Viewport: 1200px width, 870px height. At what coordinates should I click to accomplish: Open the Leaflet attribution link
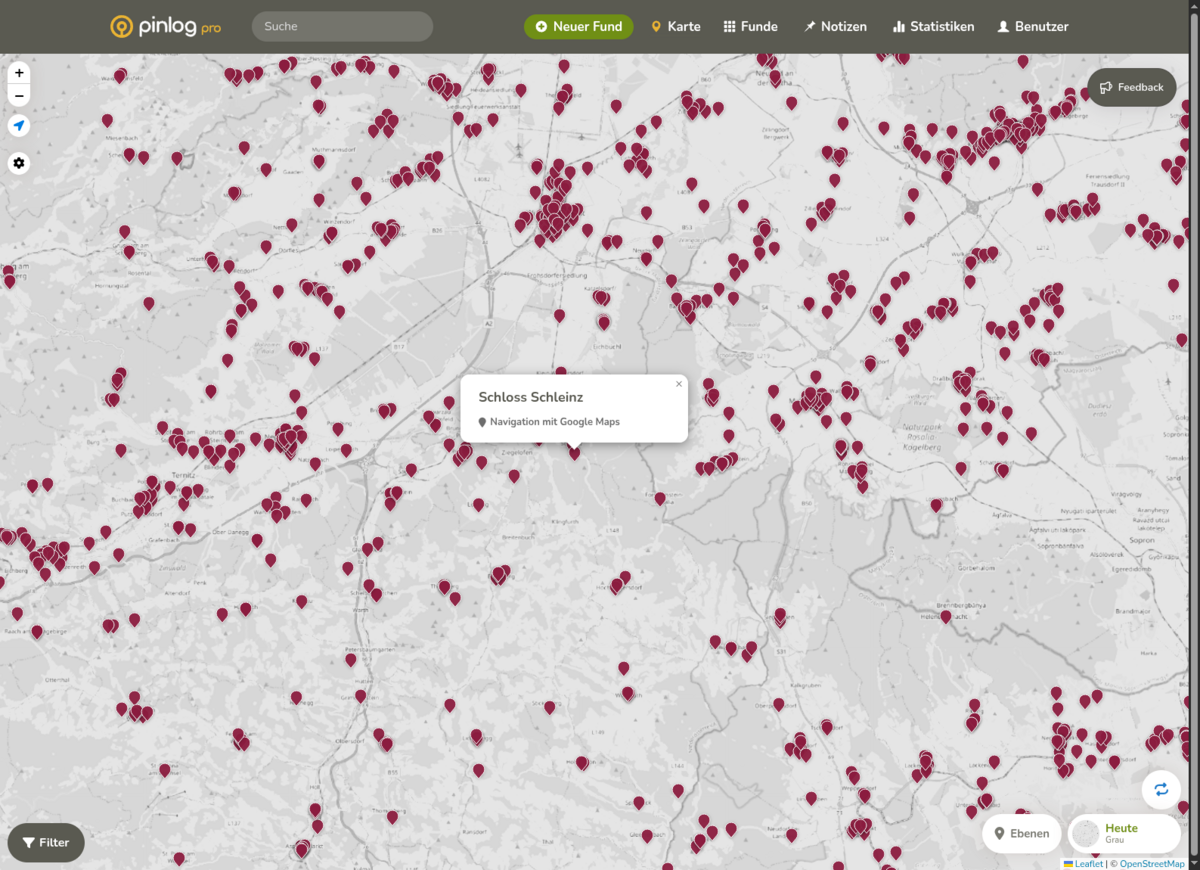coord(1082,864)
